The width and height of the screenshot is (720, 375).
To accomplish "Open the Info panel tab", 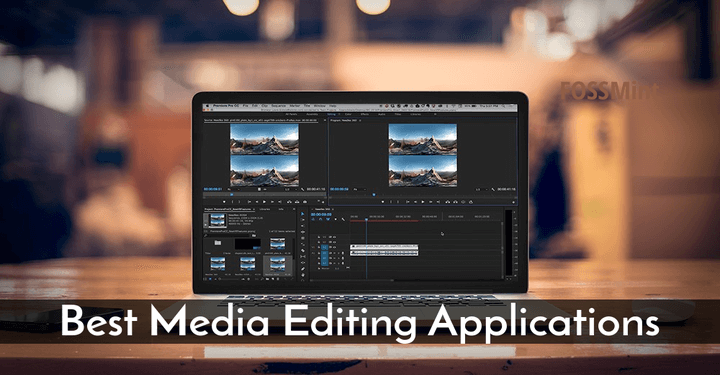I will [x=281, y=209].
